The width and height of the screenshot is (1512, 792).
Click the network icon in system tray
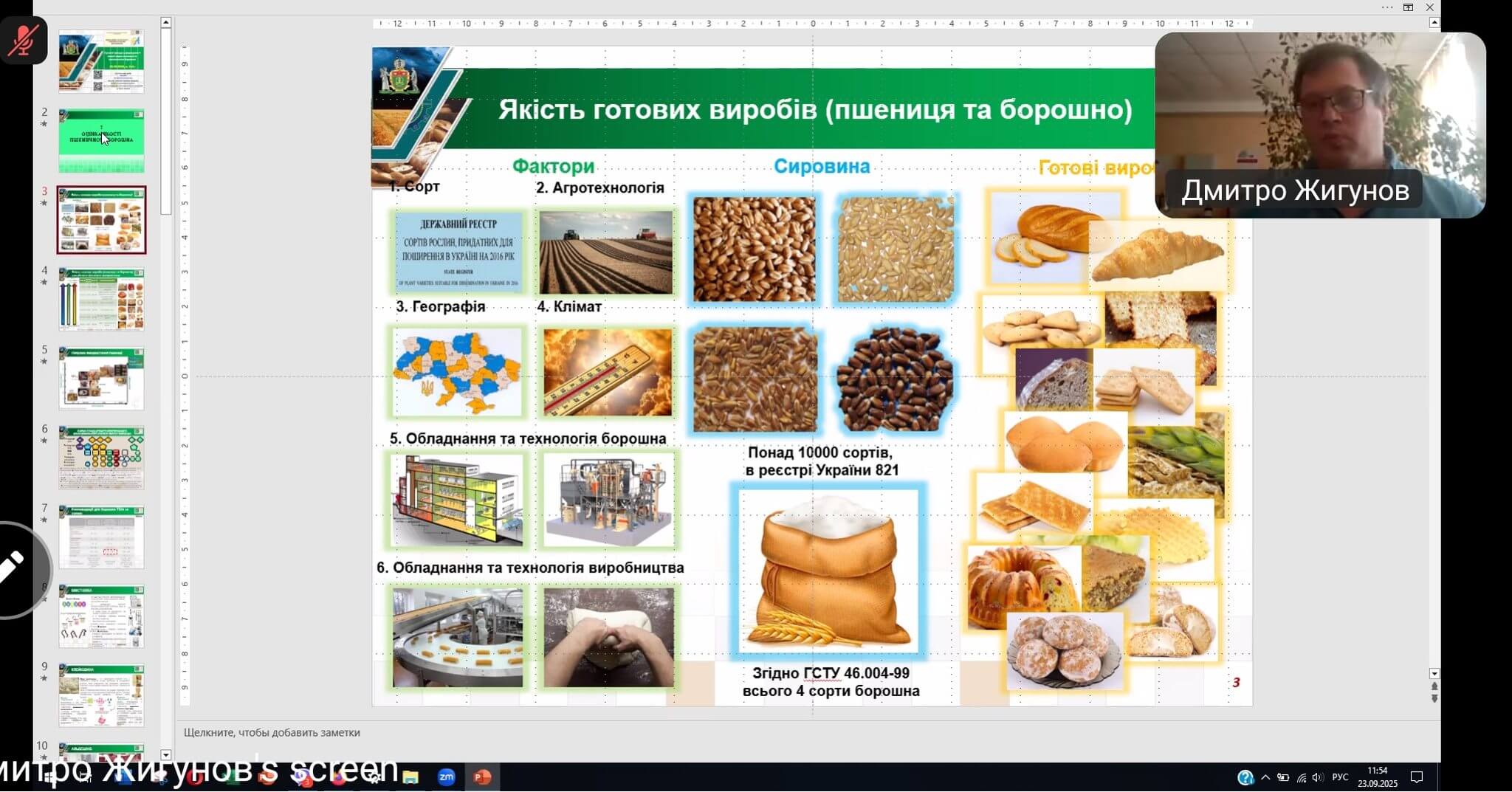coord(1301,777)
